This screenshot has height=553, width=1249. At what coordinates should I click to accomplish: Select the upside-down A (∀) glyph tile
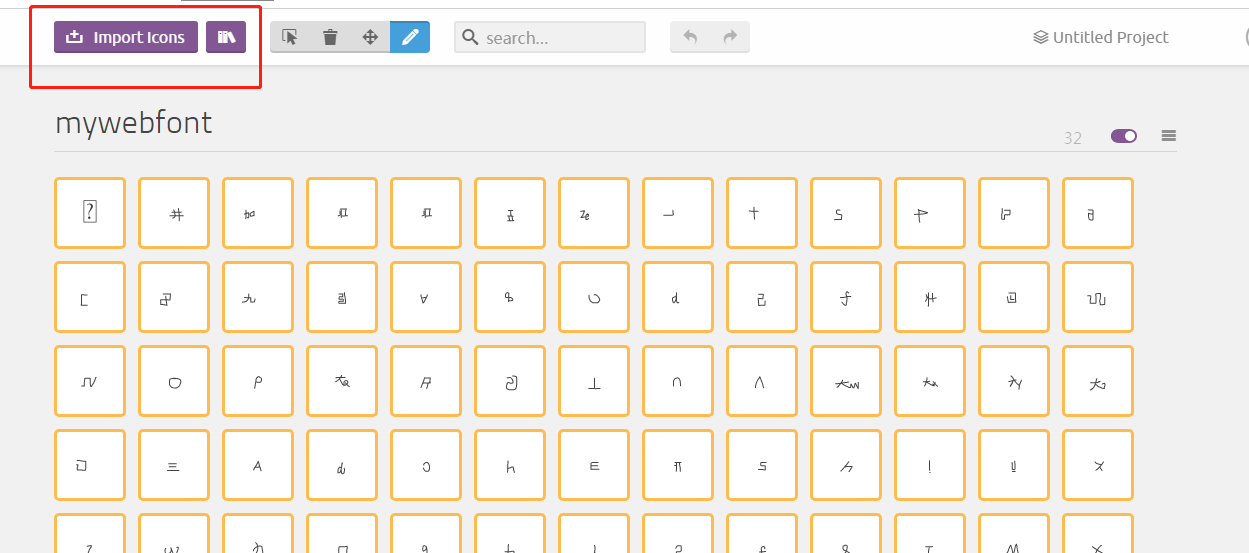426,297
